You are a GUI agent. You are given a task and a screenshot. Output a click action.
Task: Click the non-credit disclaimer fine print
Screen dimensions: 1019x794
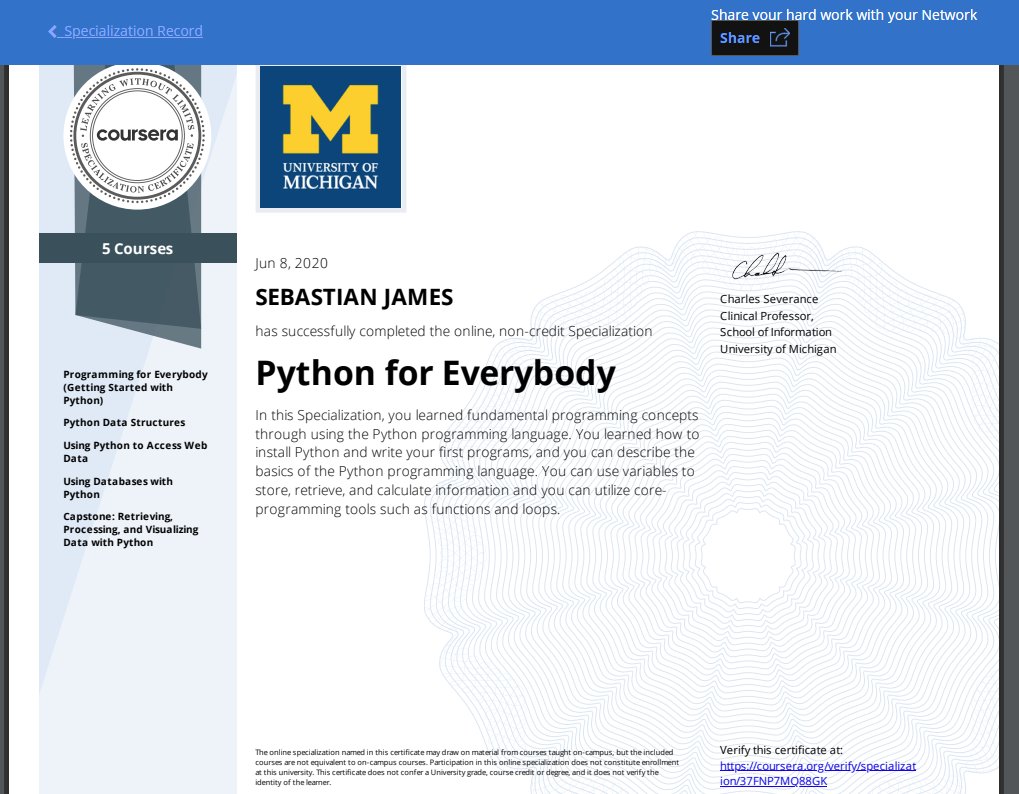467,767
